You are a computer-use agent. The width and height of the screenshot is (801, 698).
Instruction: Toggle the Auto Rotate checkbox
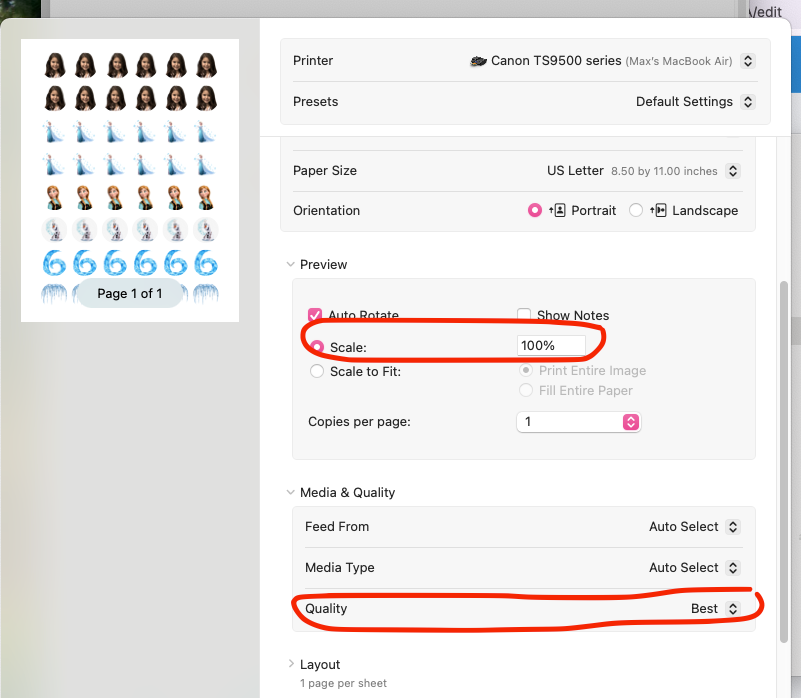pos(315,315)
